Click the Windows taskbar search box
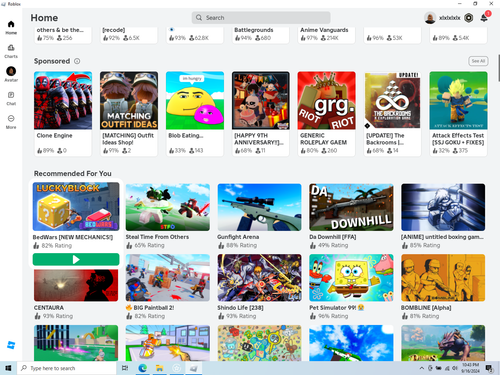Image resolution: width=500 pixels, height=375 pixels. click(x=66, y=368)
